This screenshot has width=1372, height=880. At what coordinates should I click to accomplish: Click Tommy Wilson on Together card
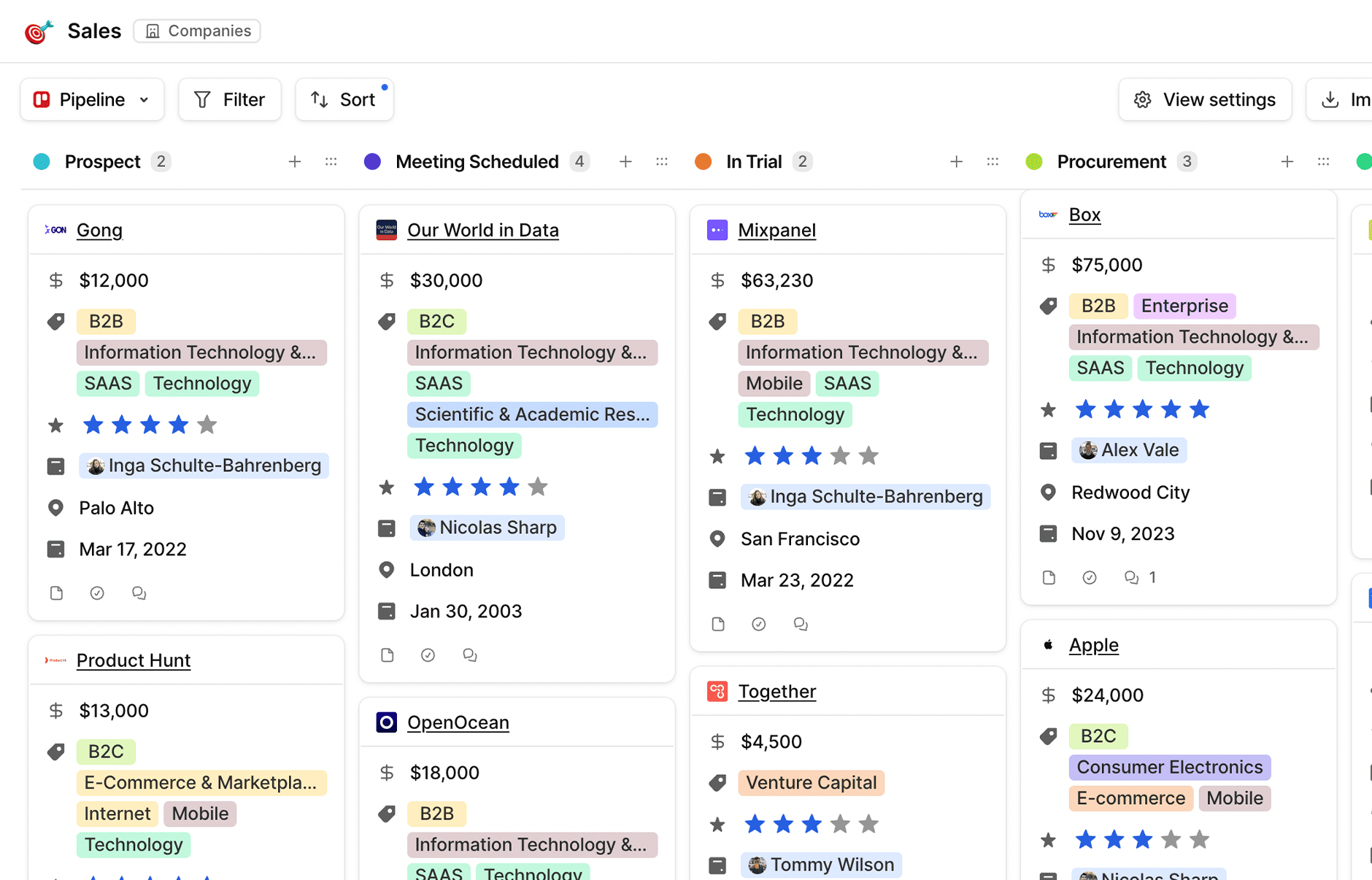pyautogui.click(x=822, y=865)
